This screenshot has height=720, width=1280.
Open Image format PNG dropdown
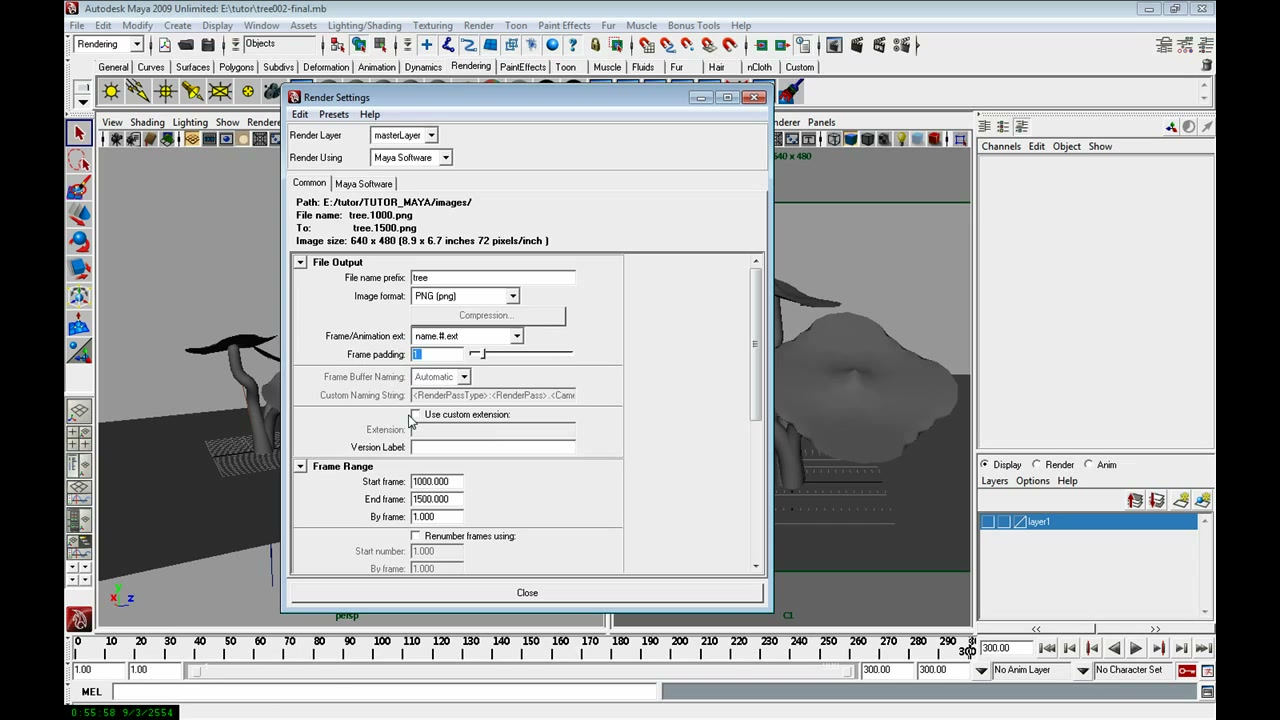(x=466, y=296)
